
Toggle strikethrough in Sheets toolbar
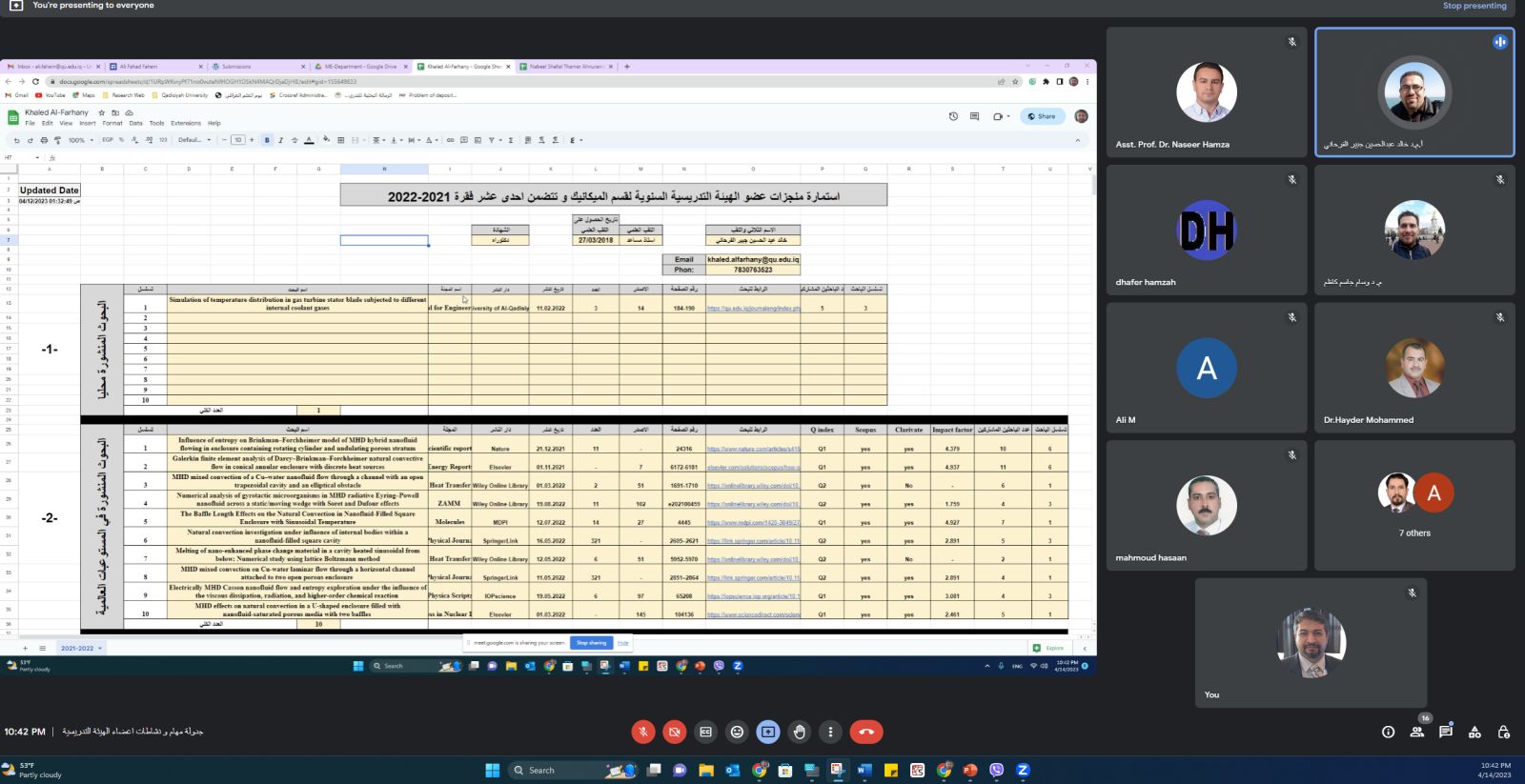click(x=295, y=140)
